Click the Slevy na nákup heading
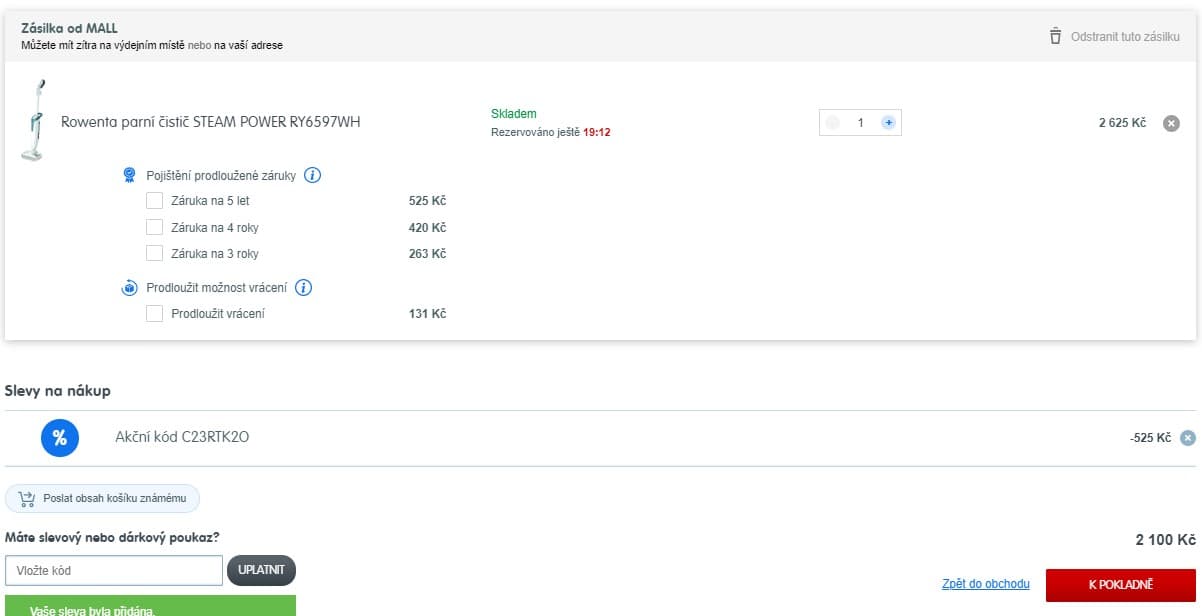1202x616 pixels. (58, 391)
